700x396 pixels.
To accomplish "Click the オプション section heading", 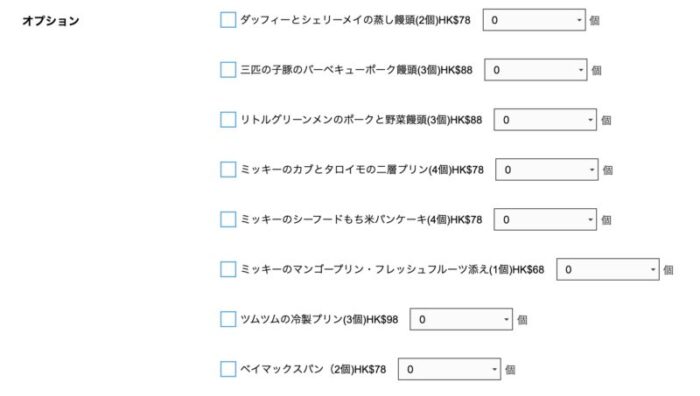I will click(51, 21).
